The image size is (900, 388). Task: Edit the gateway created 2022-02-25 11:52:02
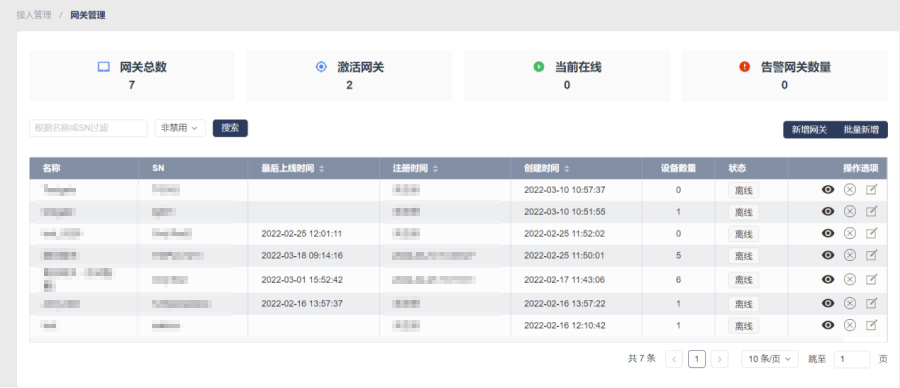click(x=871, y=233)
